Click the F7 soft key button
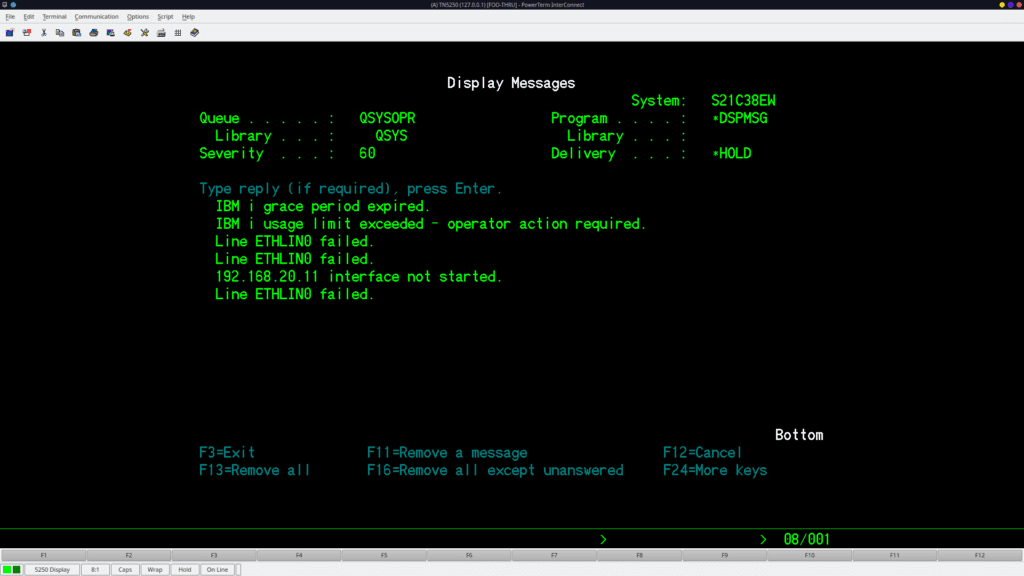1024x576 pixels. (554, 555)
